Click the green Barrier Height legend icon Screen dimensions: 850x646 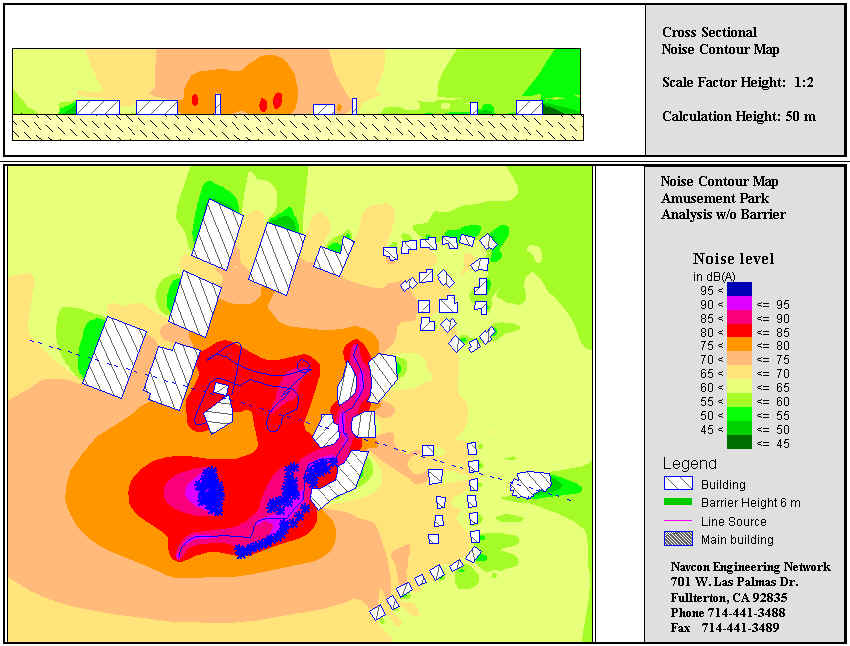pos(678,502)
